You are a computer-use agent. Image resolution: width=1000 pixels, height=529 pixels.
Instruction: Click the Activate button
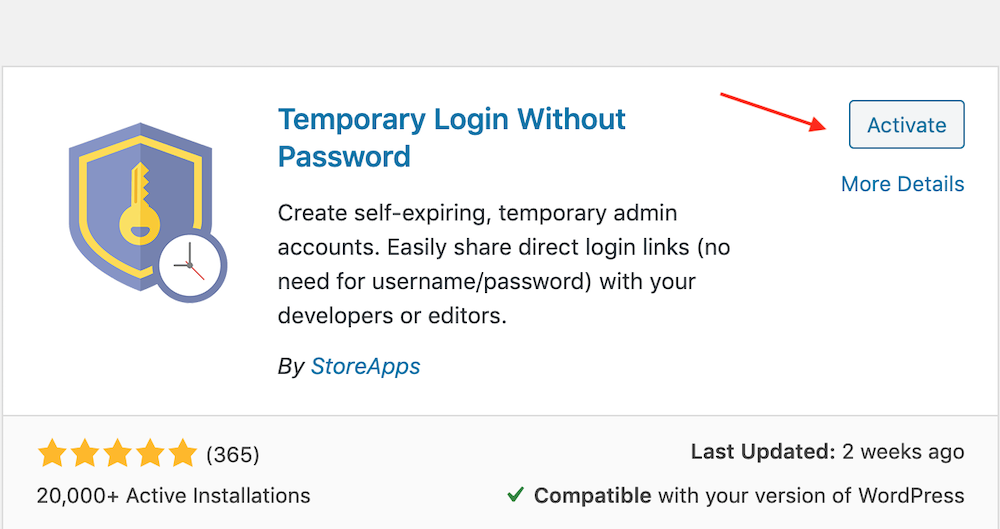click(x=906, y=124)
